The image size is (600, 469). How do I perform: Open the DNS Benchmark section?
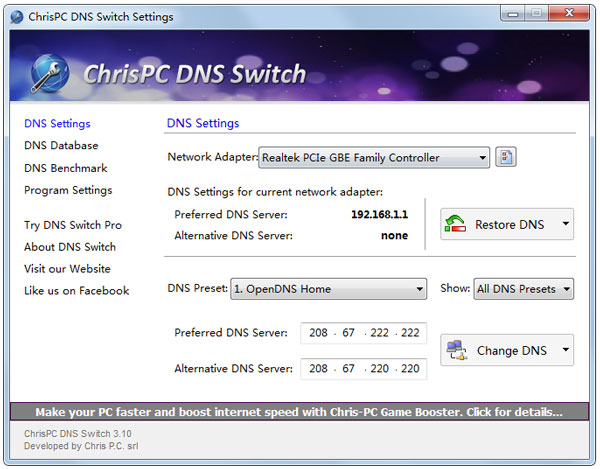(x=66, y=168)
